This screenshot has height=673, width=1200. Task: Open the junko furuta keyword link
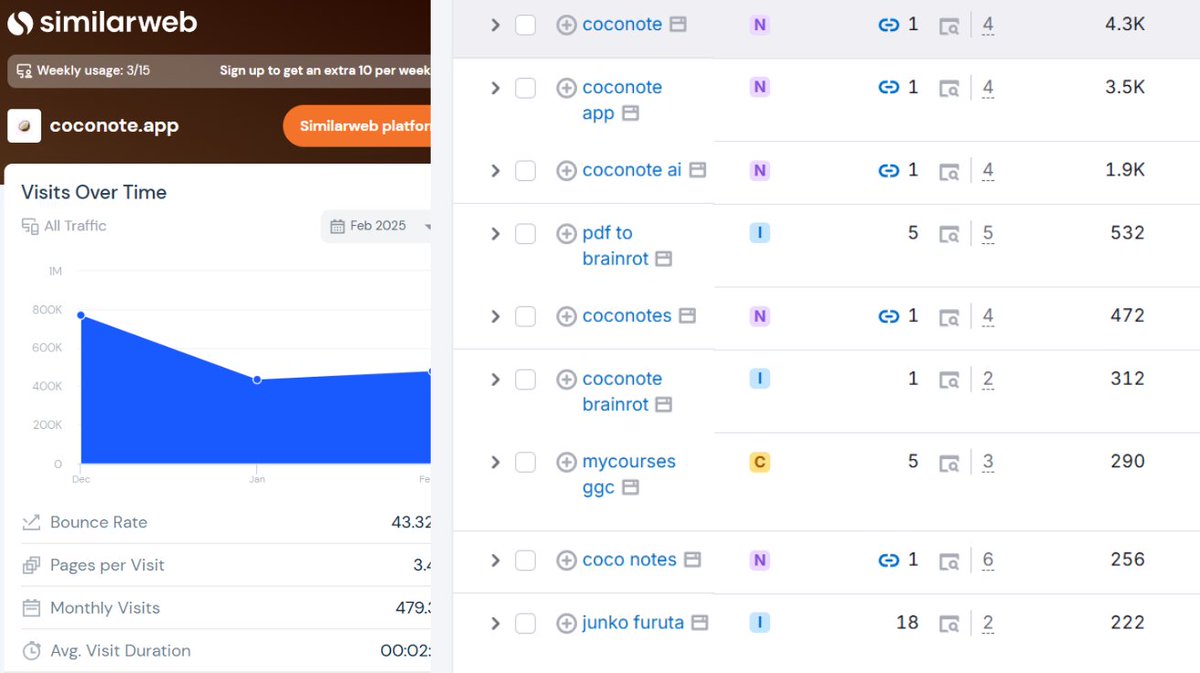tap(633, 623)
